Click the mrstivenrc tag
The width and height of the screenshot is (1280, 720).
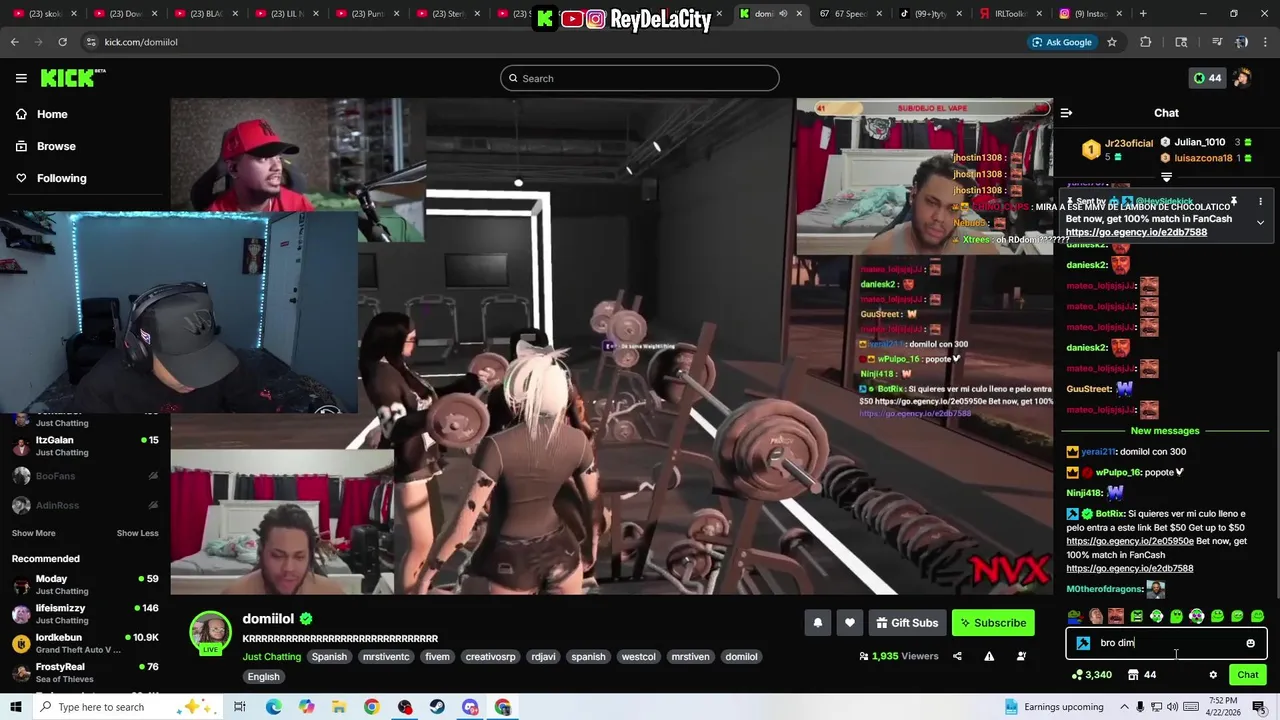click(386, 657)
